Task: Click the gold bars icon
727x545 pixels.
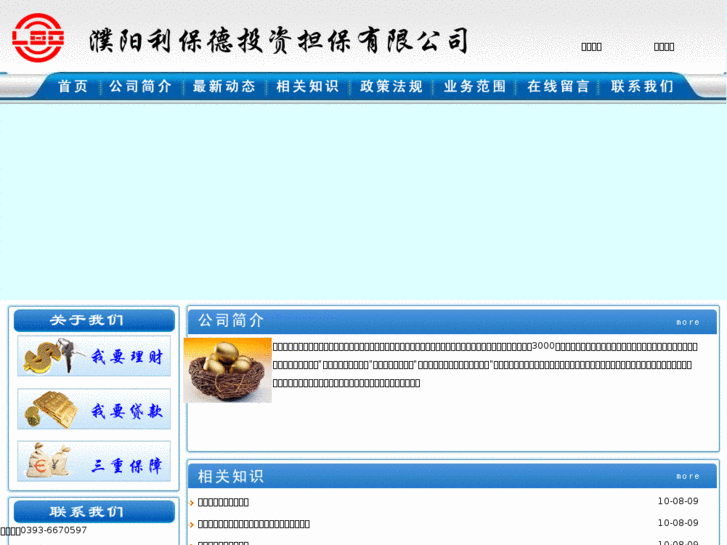Action: [51, 410]
